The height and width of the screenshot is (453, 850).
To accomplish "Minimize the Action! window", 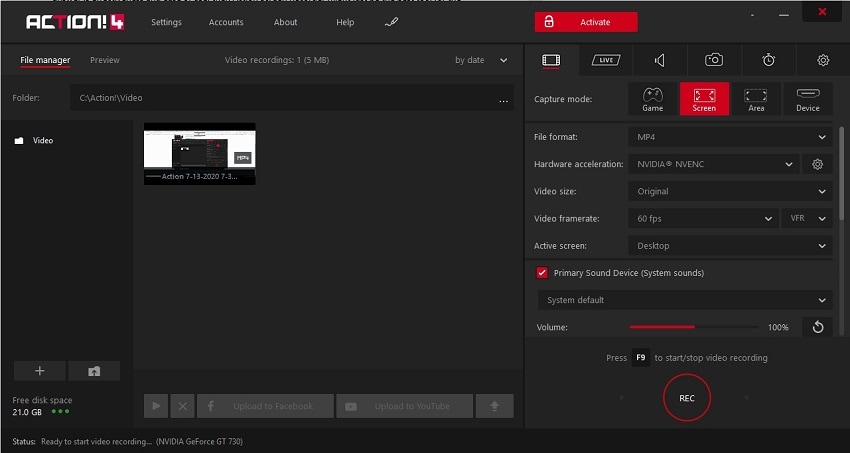I will click(x=784, y=16).
